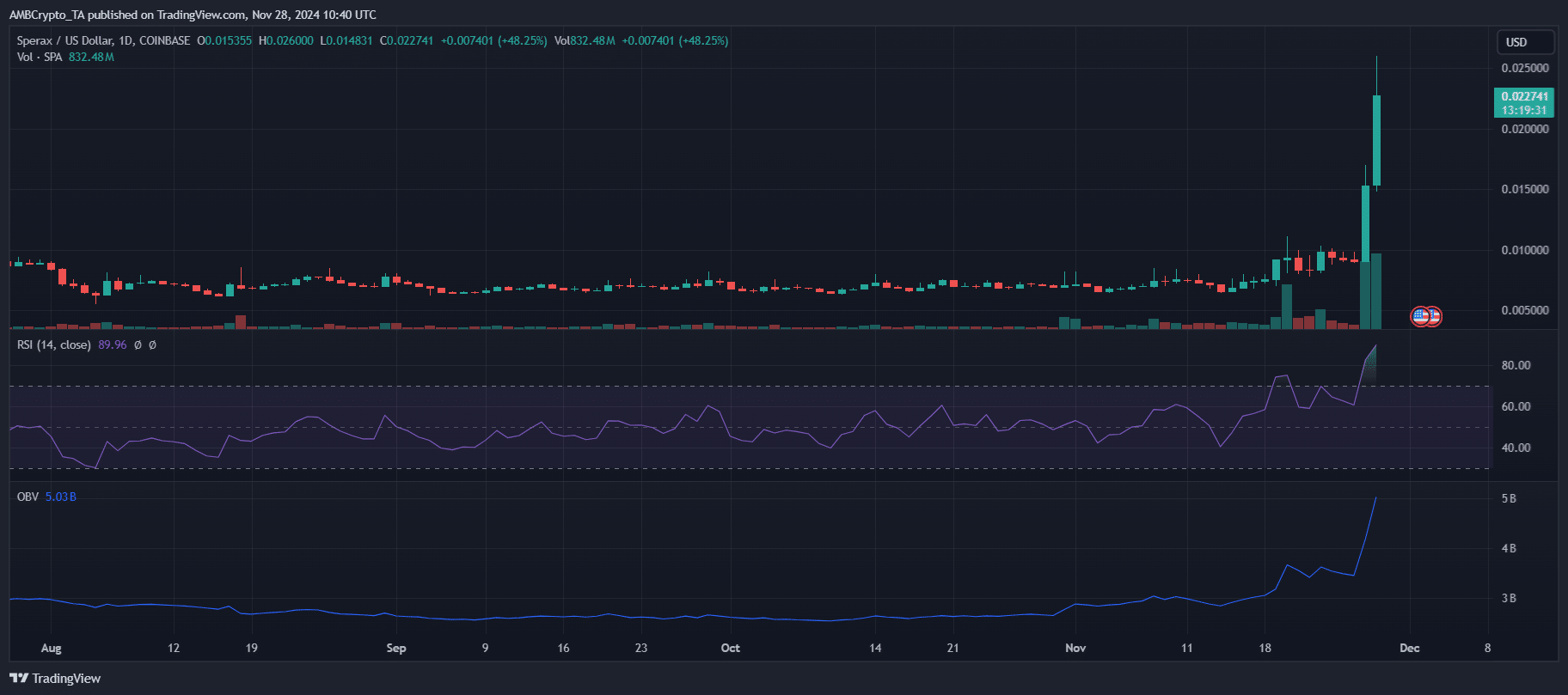
Task: Select the current price label 0.022741
Action: 1524,96
